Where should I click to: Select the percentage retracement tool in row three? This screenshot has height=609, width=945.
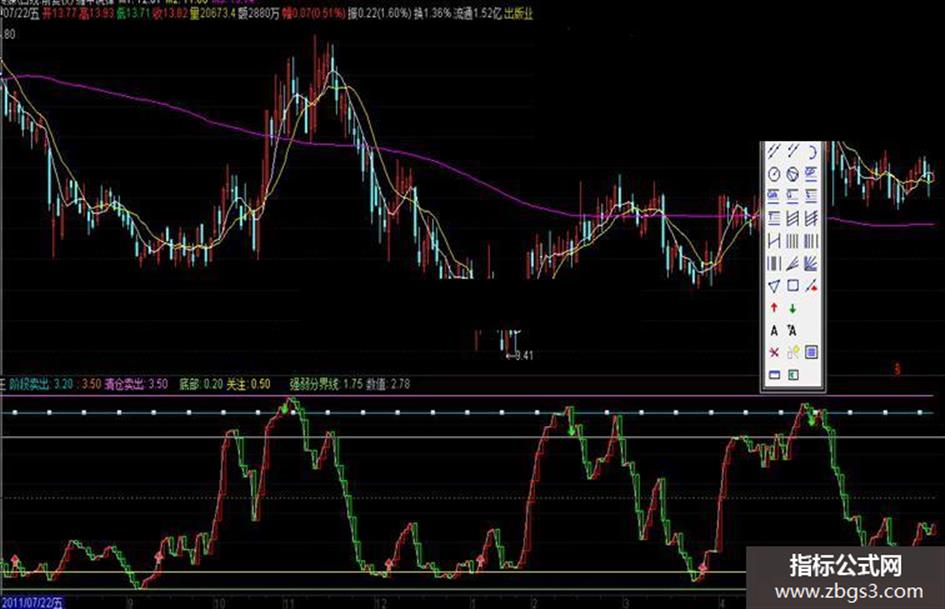pos(774,195)
